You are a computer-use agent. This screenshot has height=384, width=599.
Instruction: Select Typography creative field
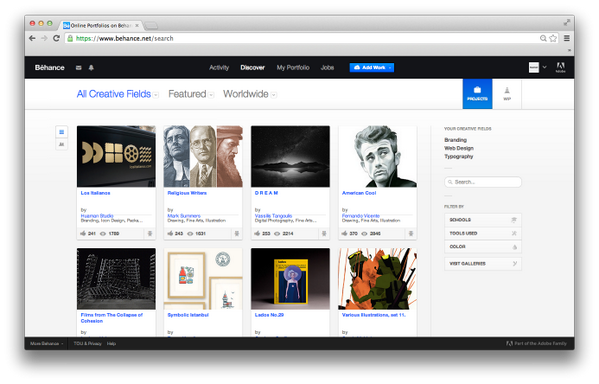458,157
